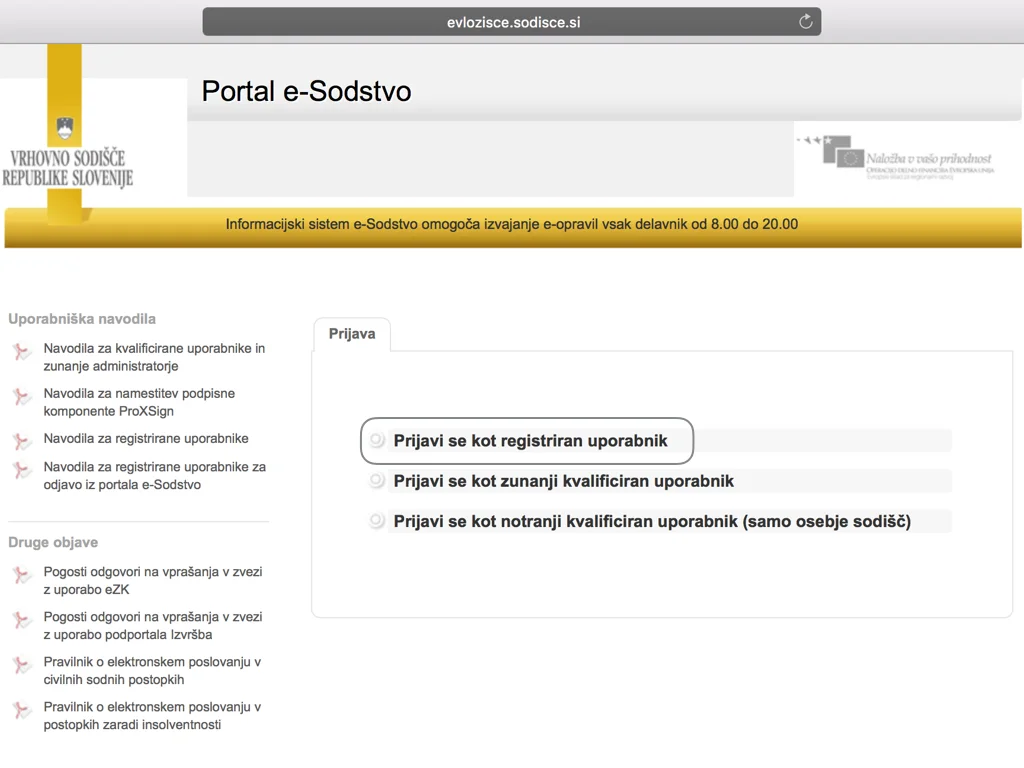Open PDF icon for civilnih sodnih postopkih pravilnik
Image resolution: width=1024 pixels, height=768 pixels.
(x=22, y=665)
